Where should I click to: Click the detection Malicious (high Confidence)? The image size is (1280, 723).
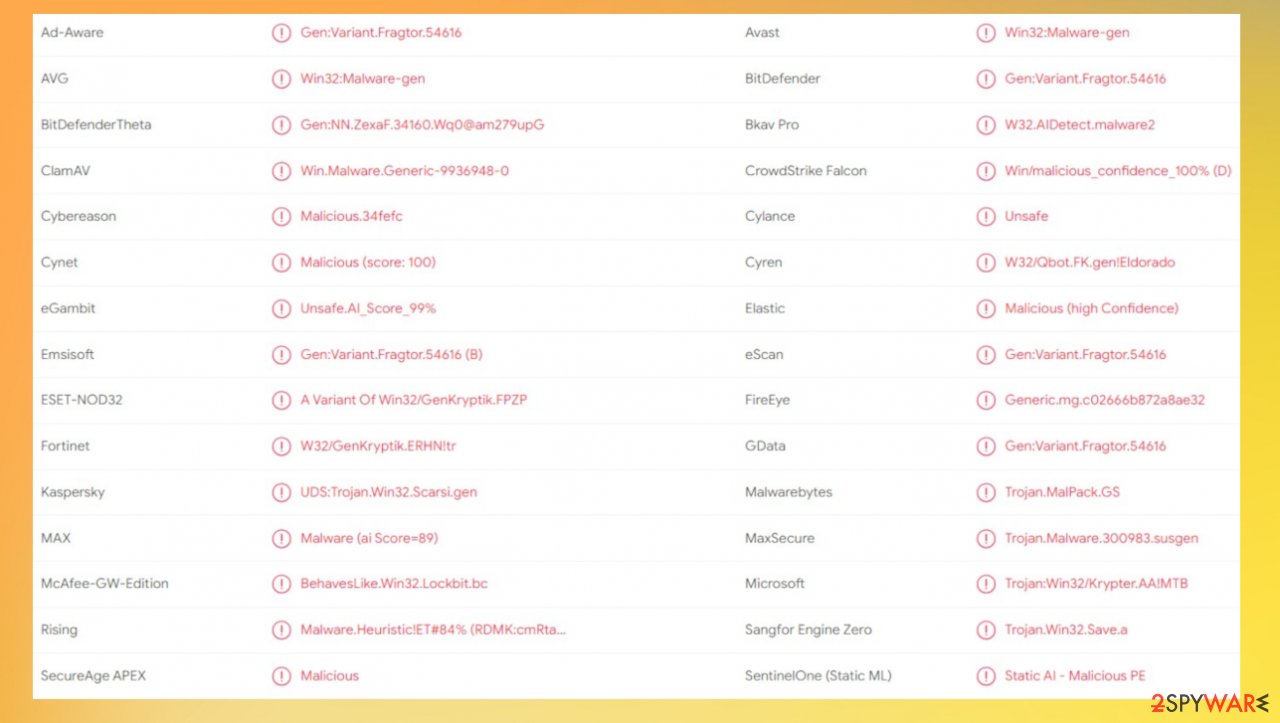pos(1091,309)
